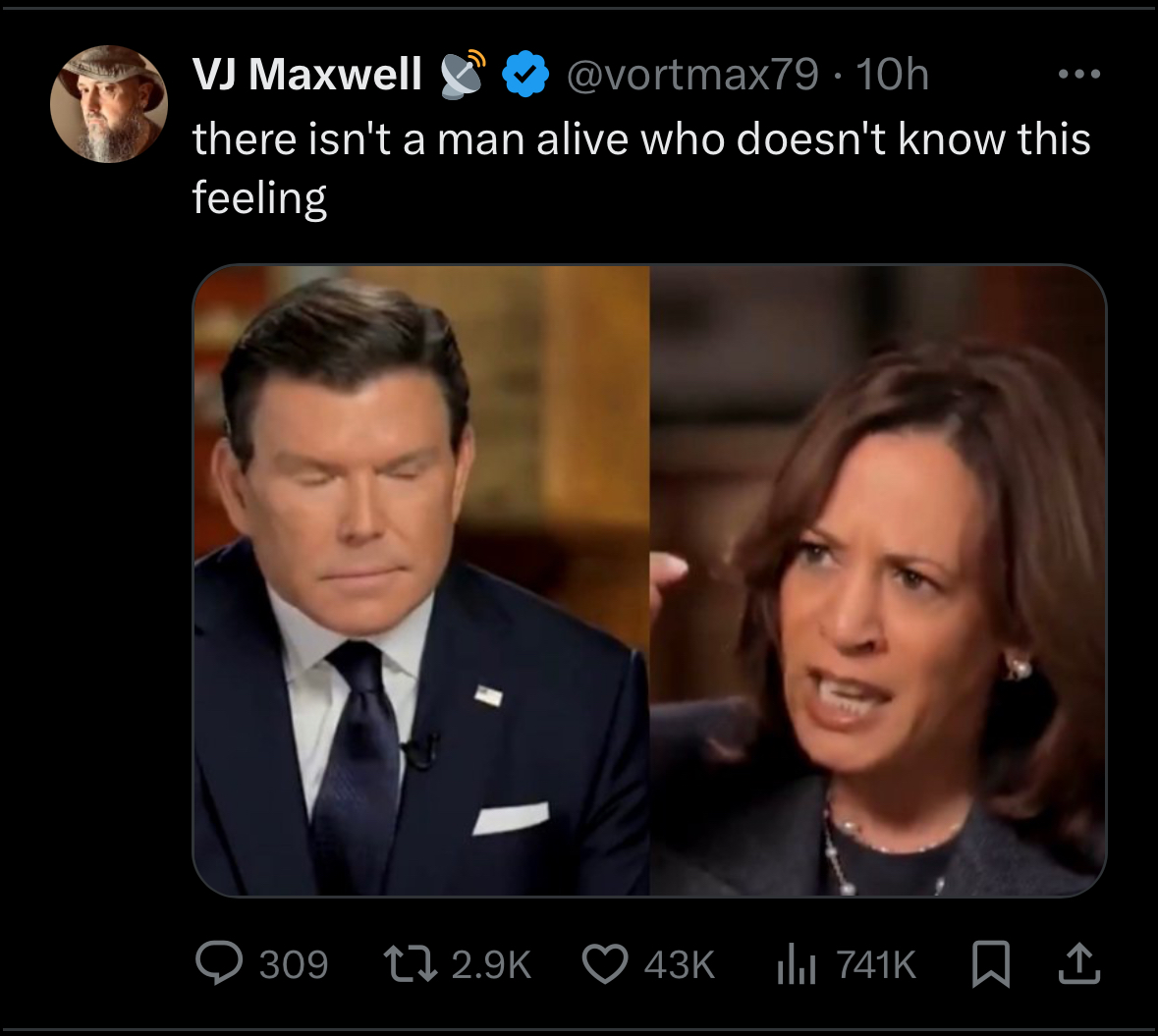Click the 2.9K reposts count
Viewport: 1158px width, 1036px height.
[491, 964]
